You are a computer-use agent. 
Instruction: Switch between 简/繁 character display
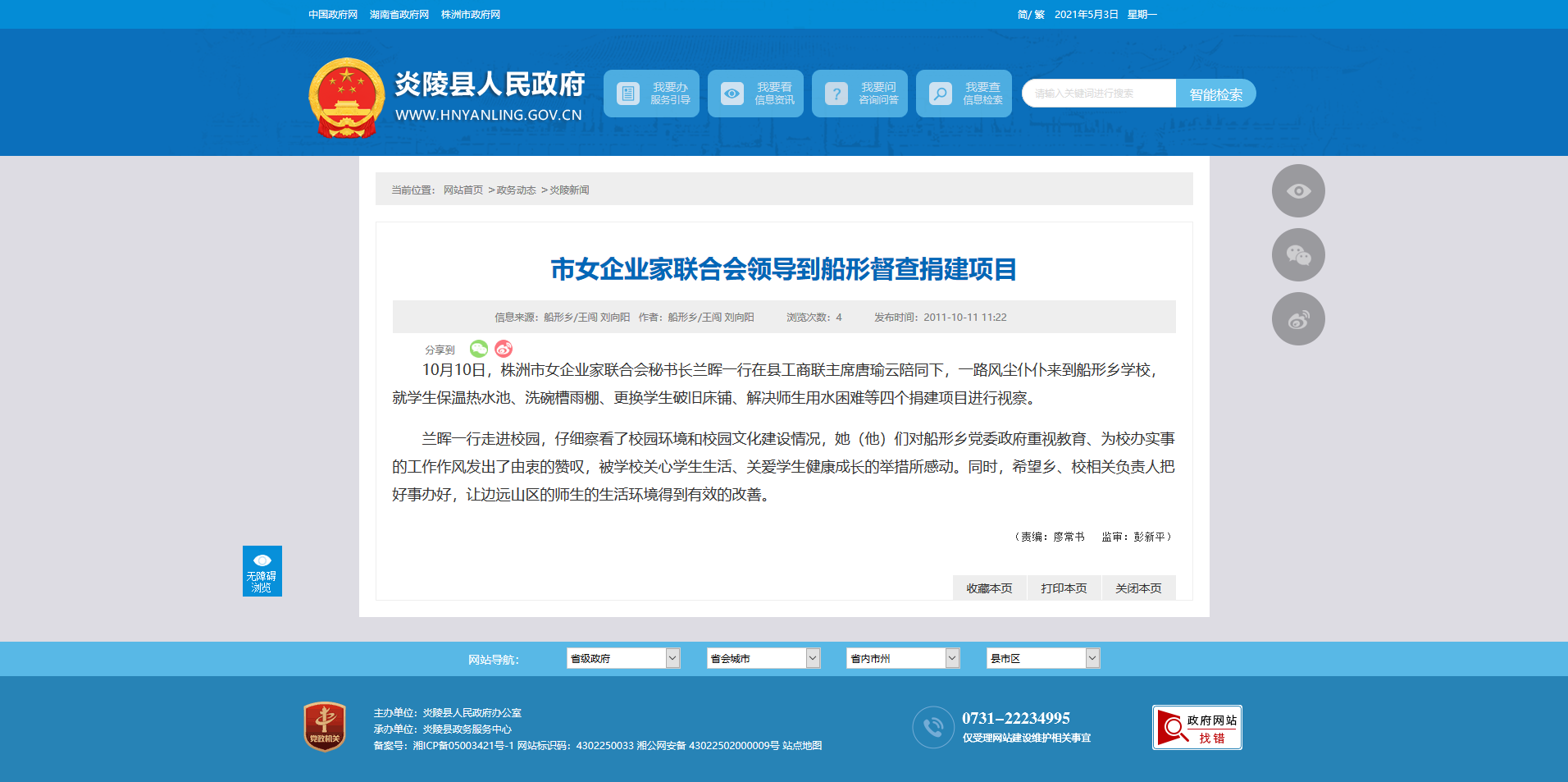[x=1031, y=15]
